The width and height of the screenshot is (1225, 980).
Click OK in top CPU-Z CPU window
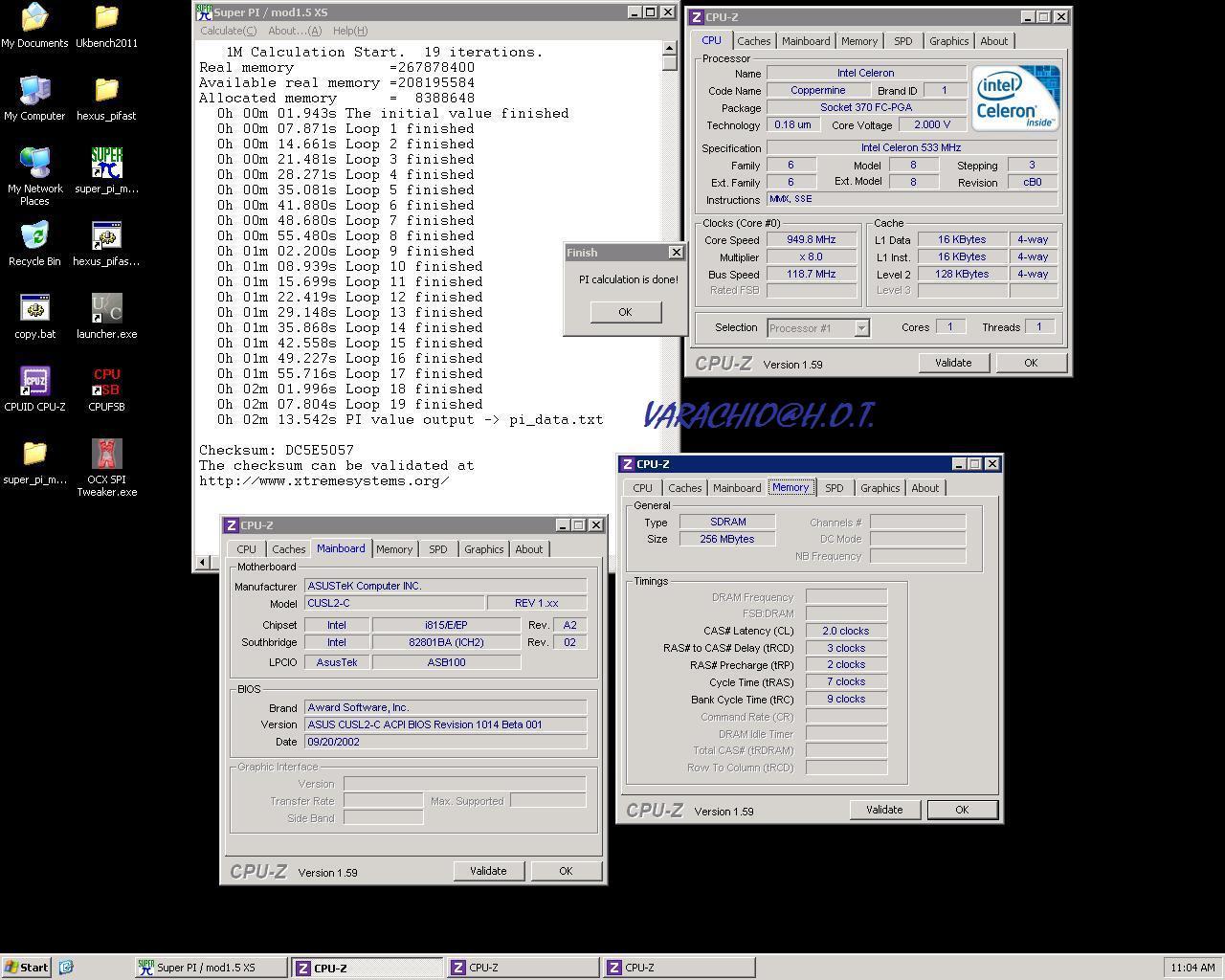(x=1030, y=363)
